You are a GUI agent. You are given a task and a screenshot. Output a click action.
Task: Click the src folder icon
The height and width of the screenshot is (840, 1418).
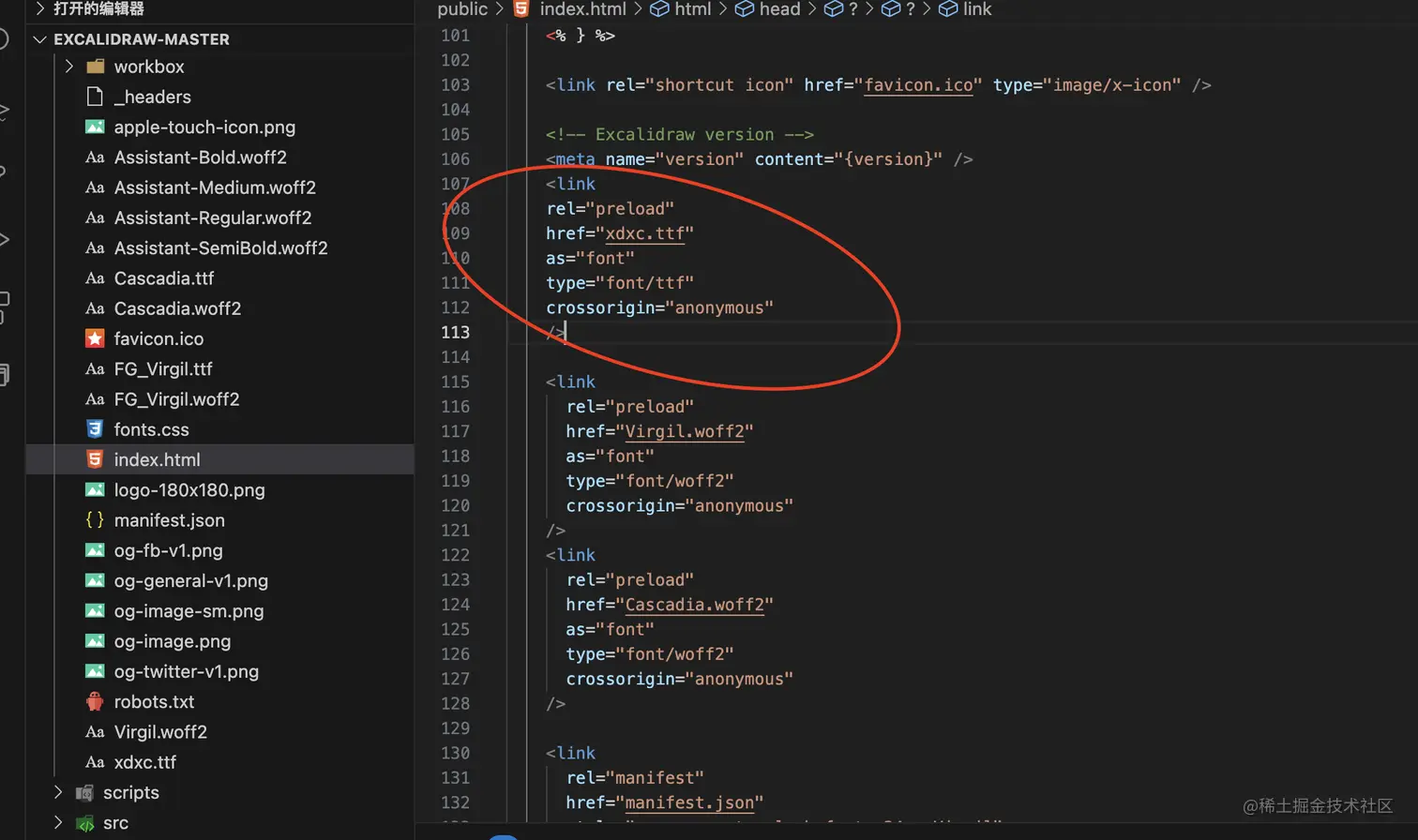point(84,823)
